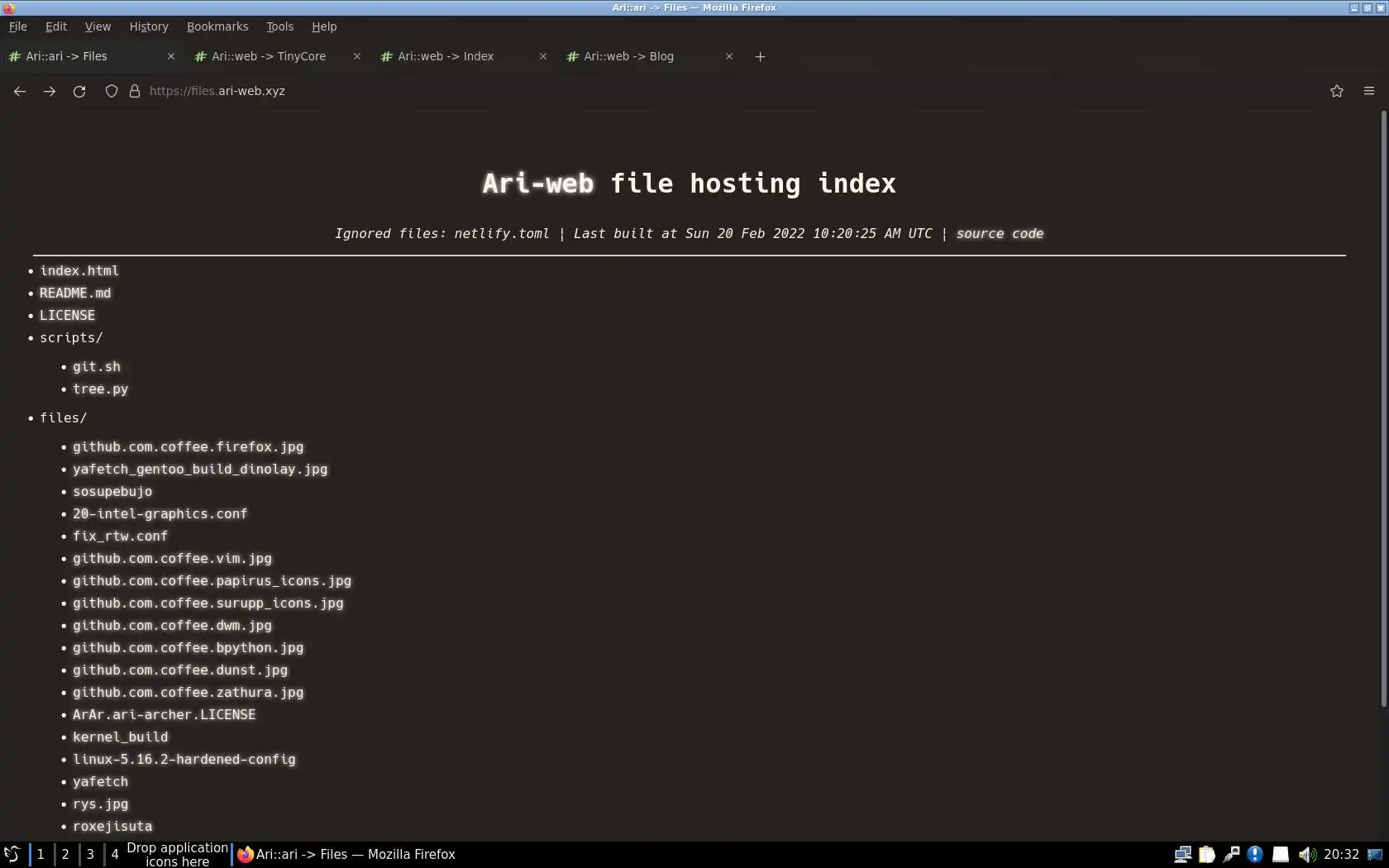Open the Firefox hamburger menu
This screenshot has height=868, width=1389.
(1369, 91)
